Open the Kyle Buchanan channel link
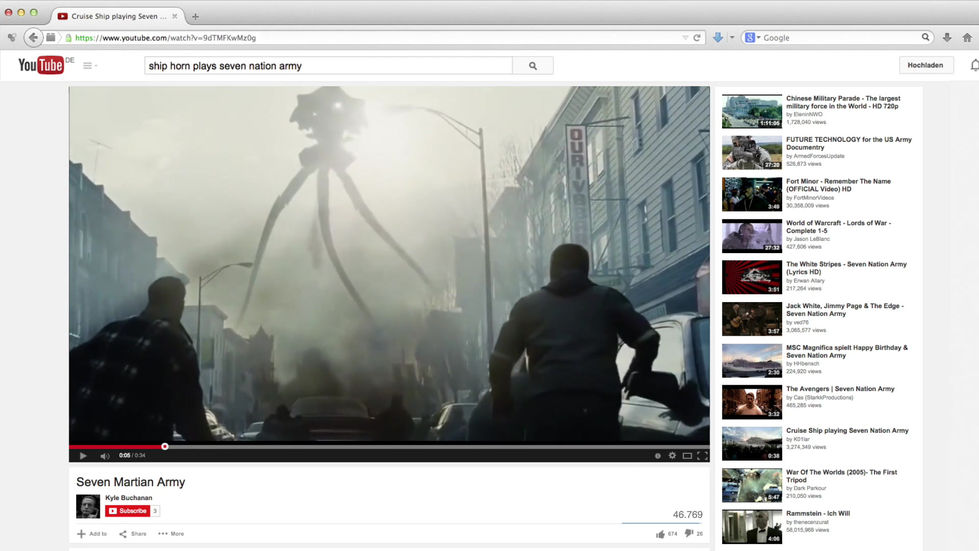Image resolution: width=979 pixels, height=551 pixels. [x=129, y=497]
